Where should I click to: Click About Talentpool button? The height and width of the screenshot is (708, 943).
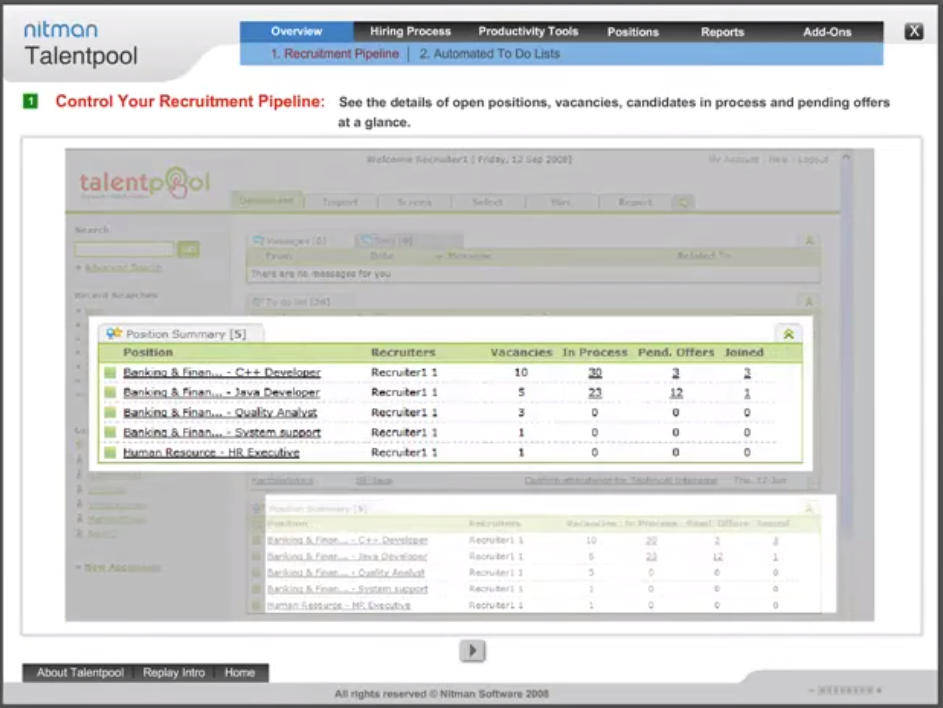(80, 673)
